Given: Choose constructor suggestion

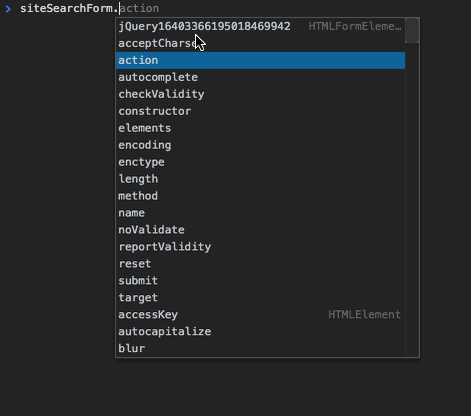Looking at the screenshot, I should pyautogui.click(x=260, y=111).
